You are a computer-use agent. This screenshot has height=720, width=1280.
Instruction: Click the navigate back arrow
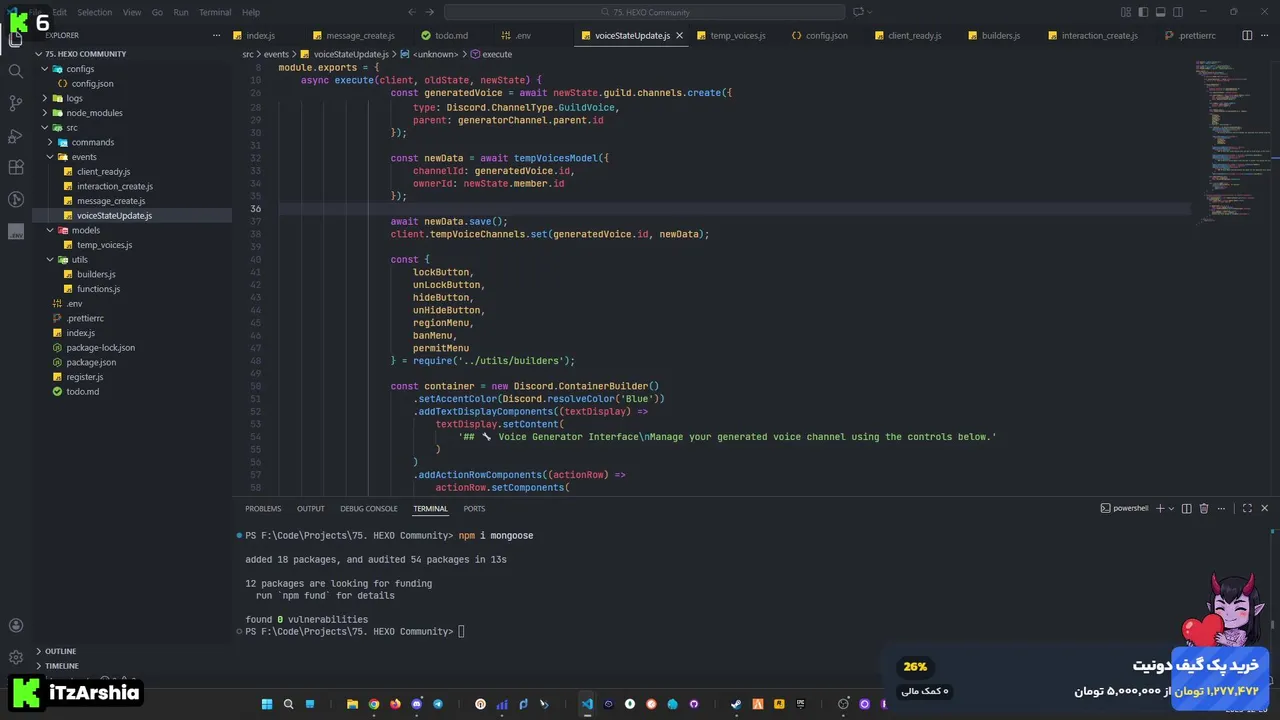tap(412, 12)
